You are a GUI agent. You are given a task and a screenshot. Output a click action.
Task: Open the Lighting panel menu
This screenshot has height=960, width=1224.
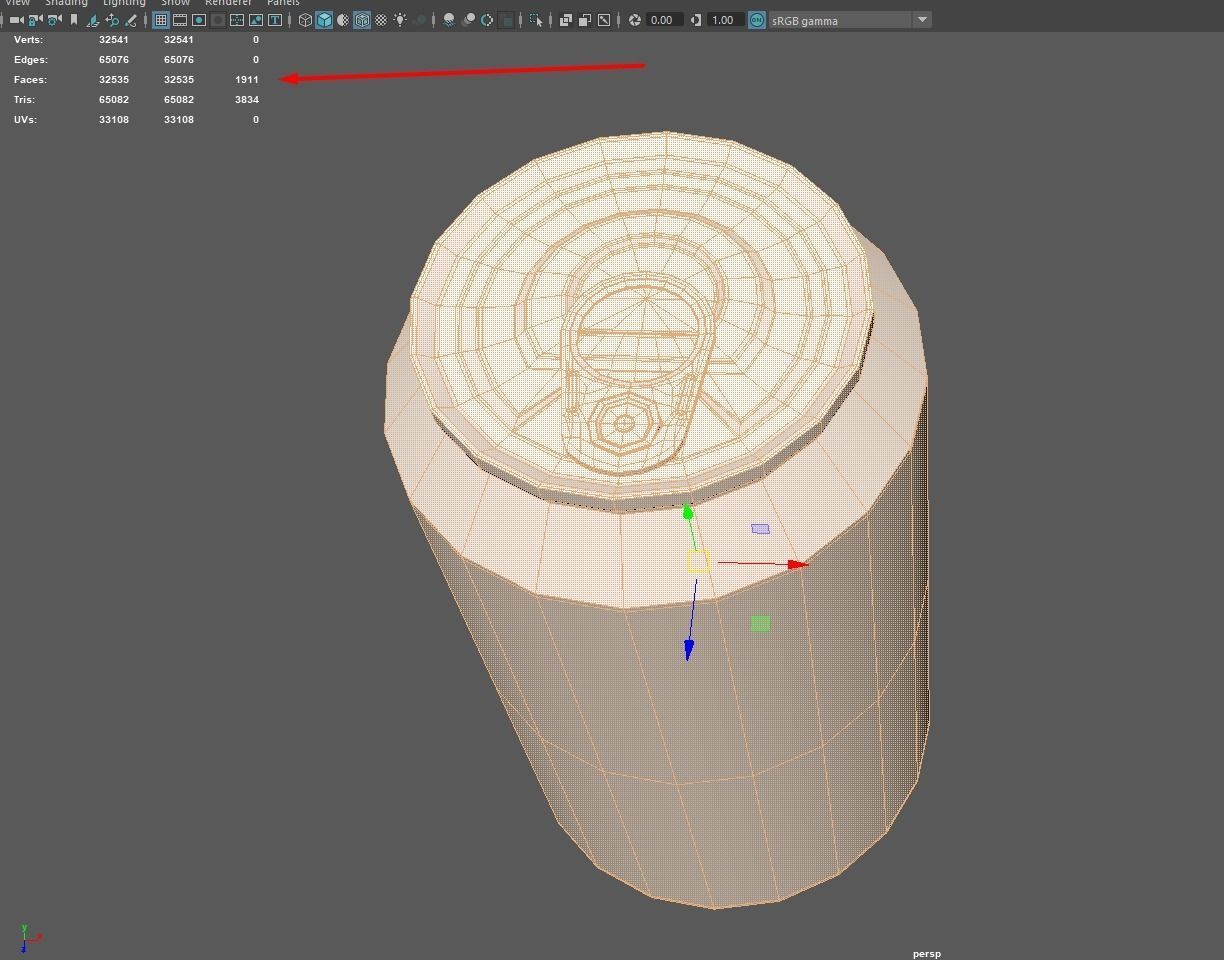[x=124, y=3]
